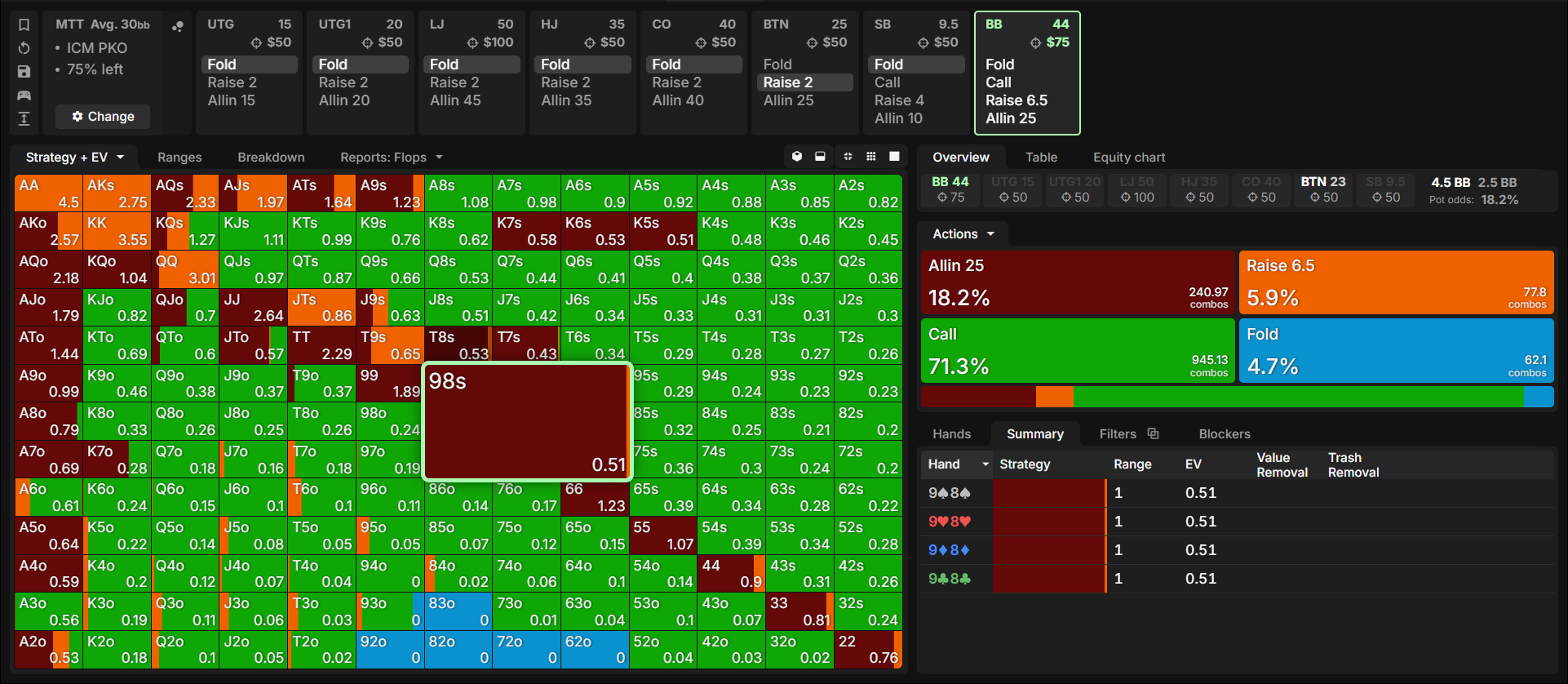Switch matrix to the dotted grid view icon
This screenshot has height=684, width=1568.
point(871,157)
